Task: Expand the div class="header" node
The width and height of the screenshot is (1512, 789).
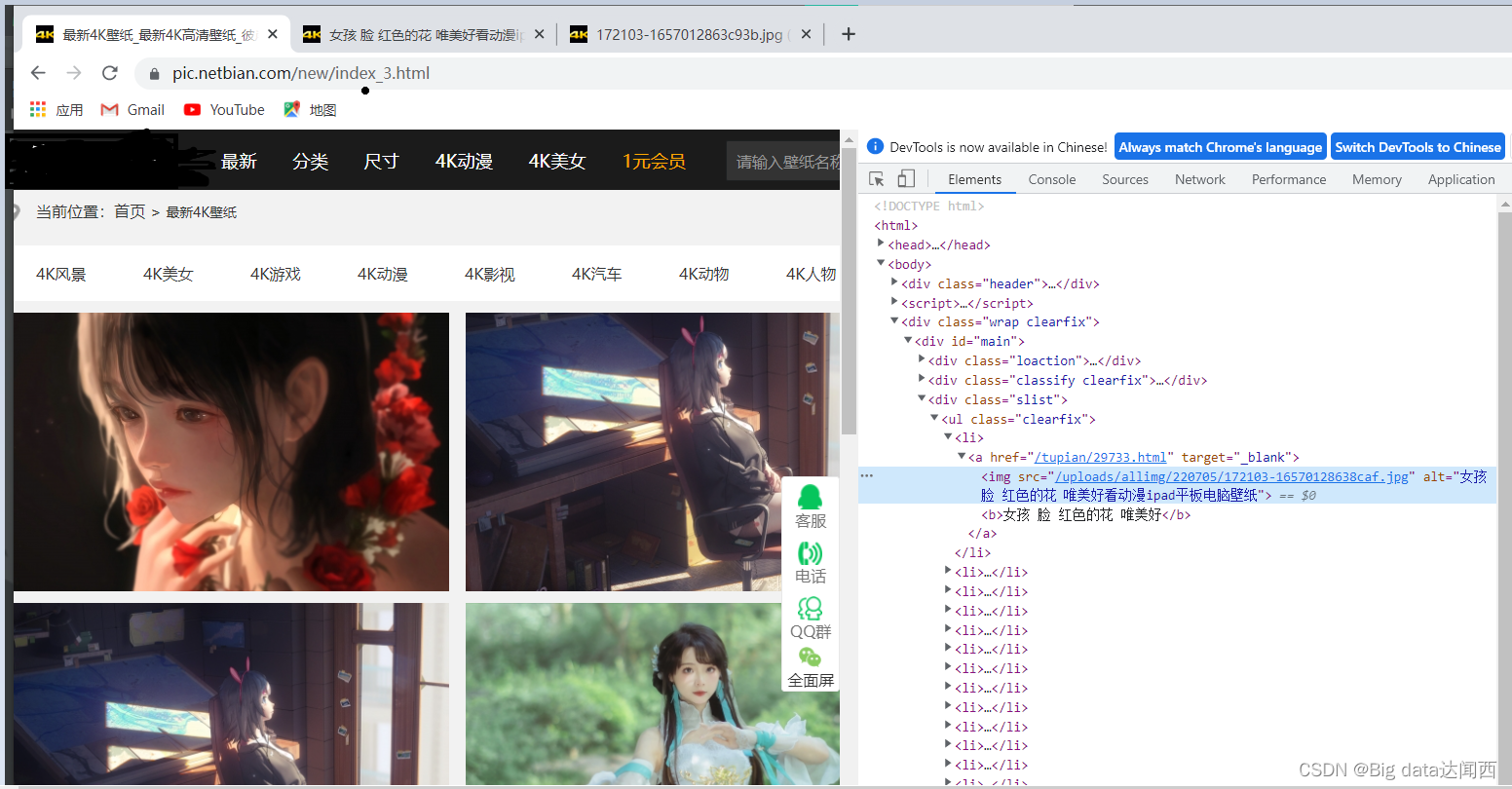Action: tap(894, 282)
